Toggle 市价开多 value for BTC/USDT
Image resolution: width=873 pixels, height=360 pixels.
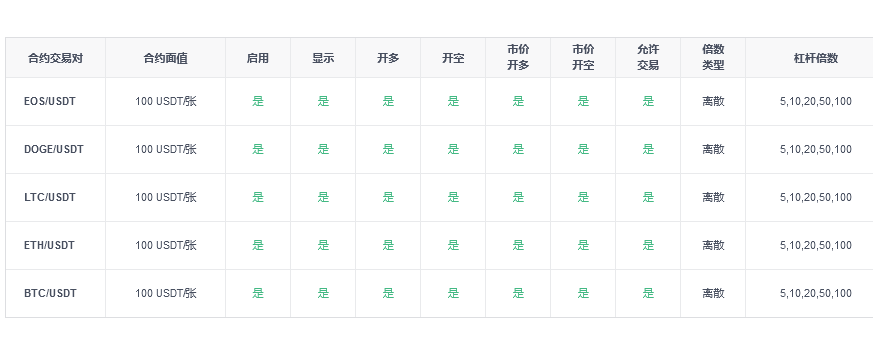click(x=518, y=293)
